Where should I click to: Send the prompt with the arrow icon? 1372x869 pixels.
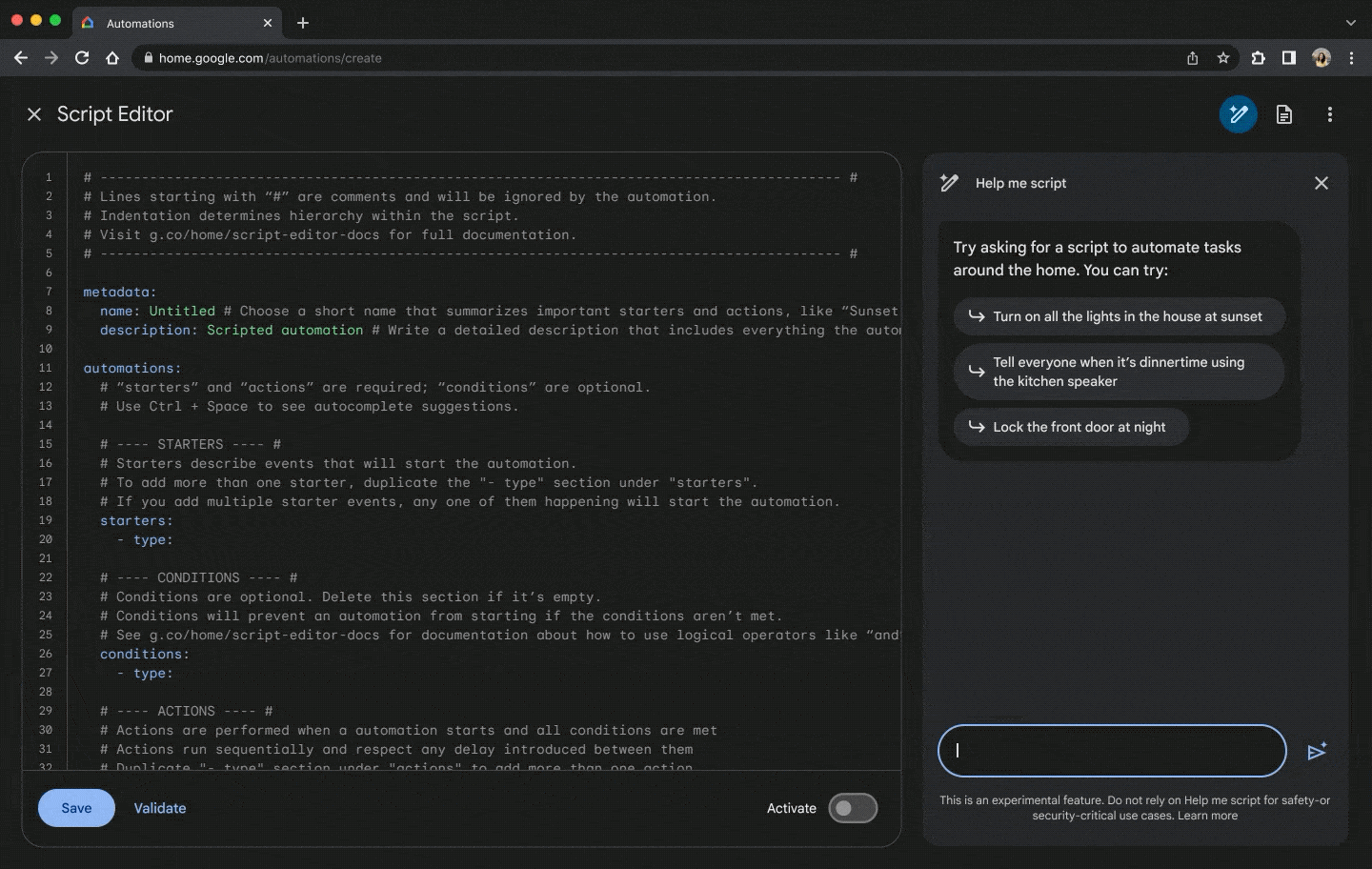[1317, 752]
